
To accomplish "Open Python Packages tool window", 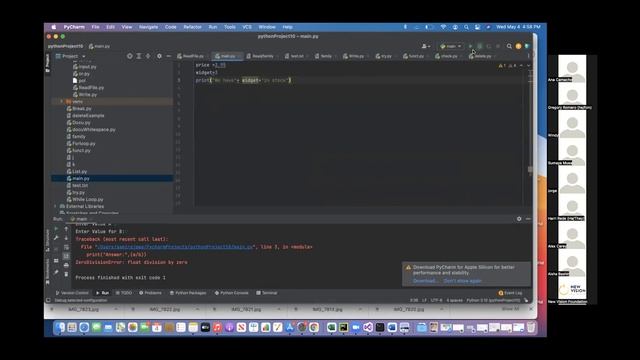I will click(188, 293).
